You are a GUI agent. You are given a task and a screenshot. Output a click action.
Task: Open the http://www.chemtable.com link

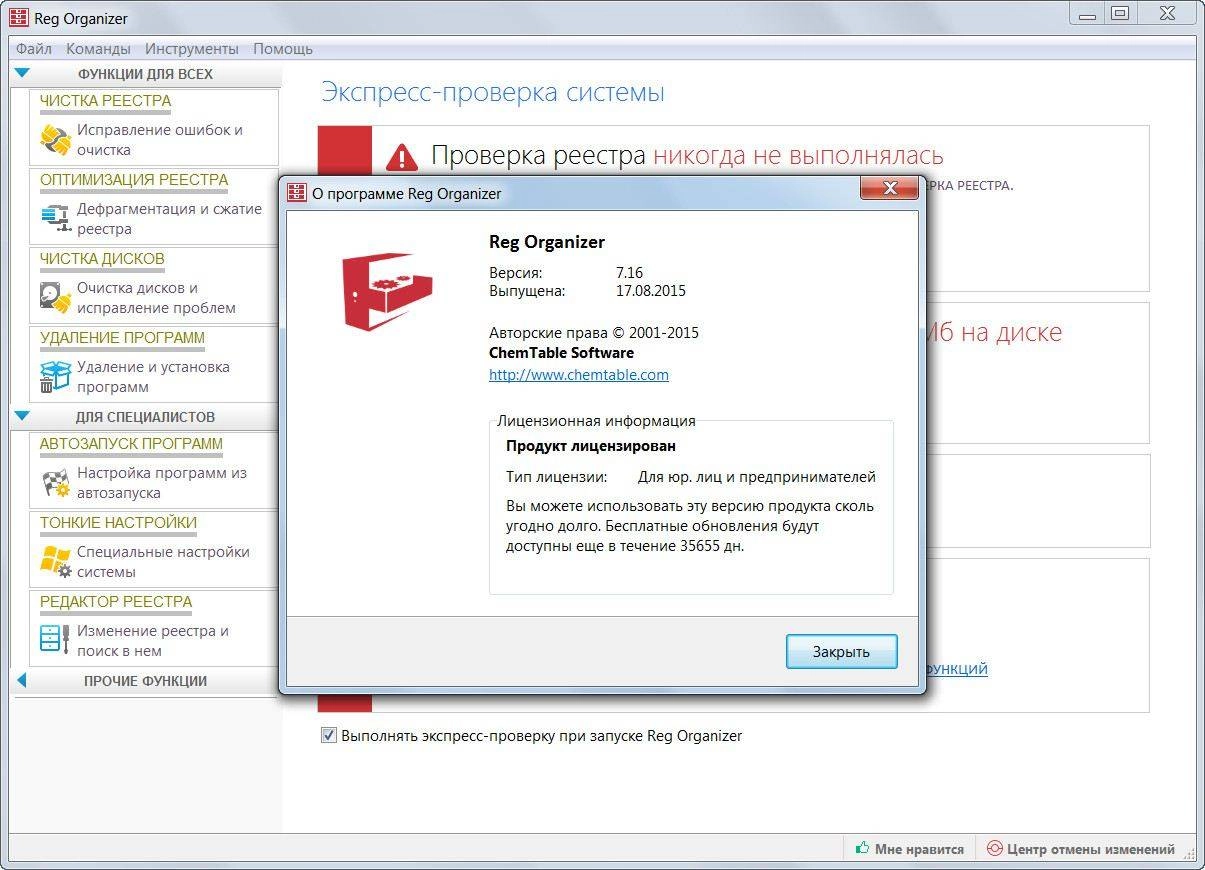pos(579,375)
